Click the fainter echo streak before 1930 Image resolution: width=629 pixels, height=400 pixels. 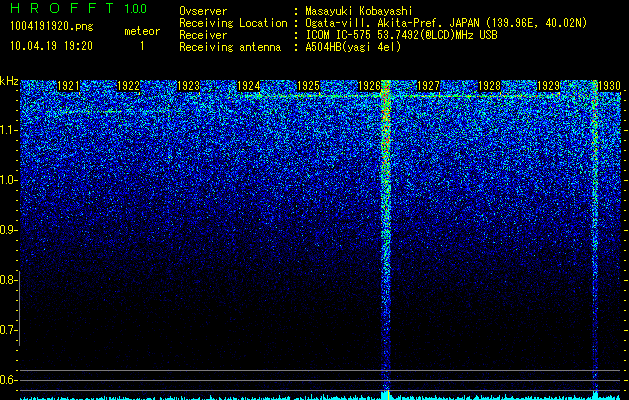click(595, 235)
